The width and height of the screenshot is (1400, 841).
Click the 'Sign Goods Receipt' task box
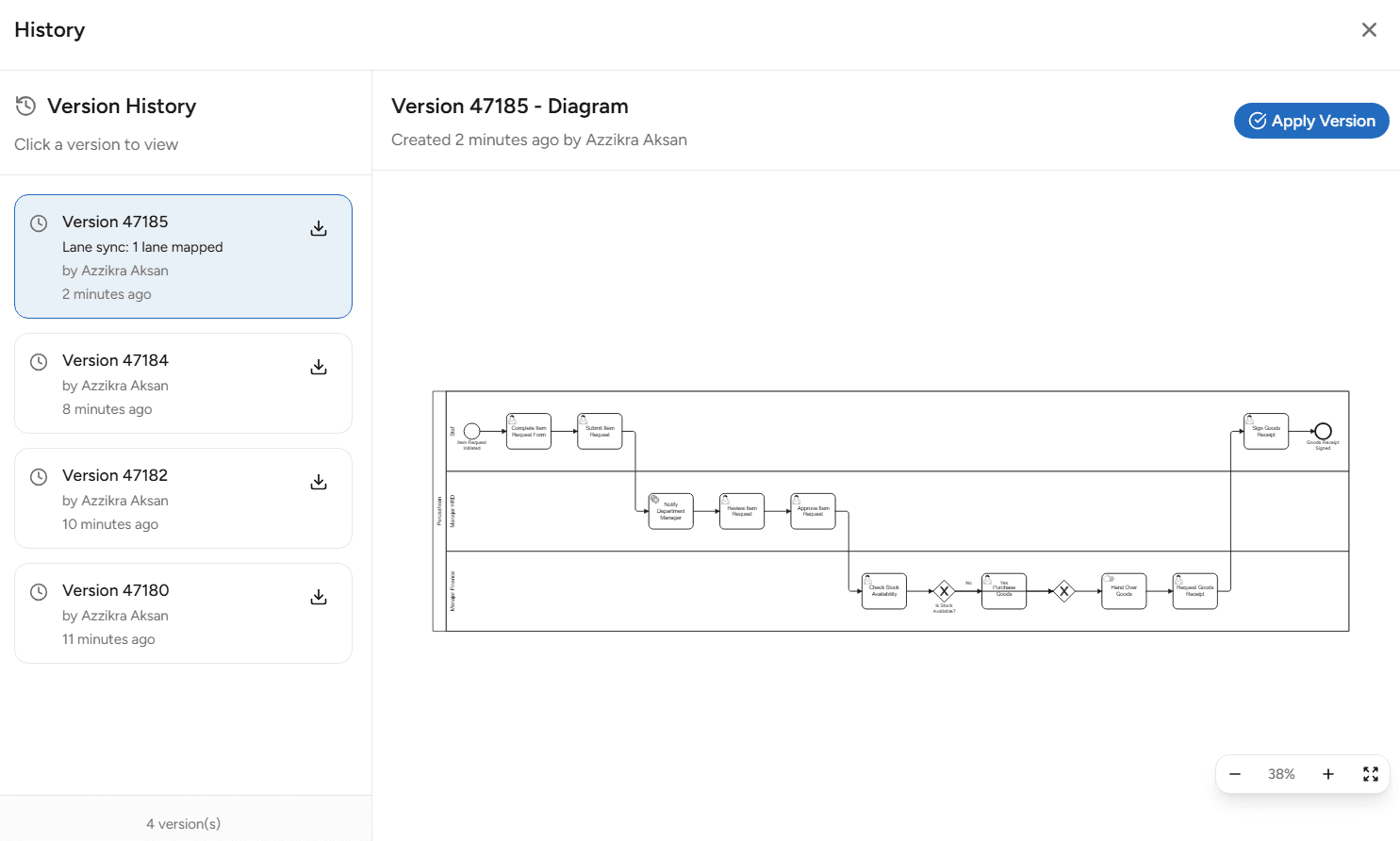1266,431
